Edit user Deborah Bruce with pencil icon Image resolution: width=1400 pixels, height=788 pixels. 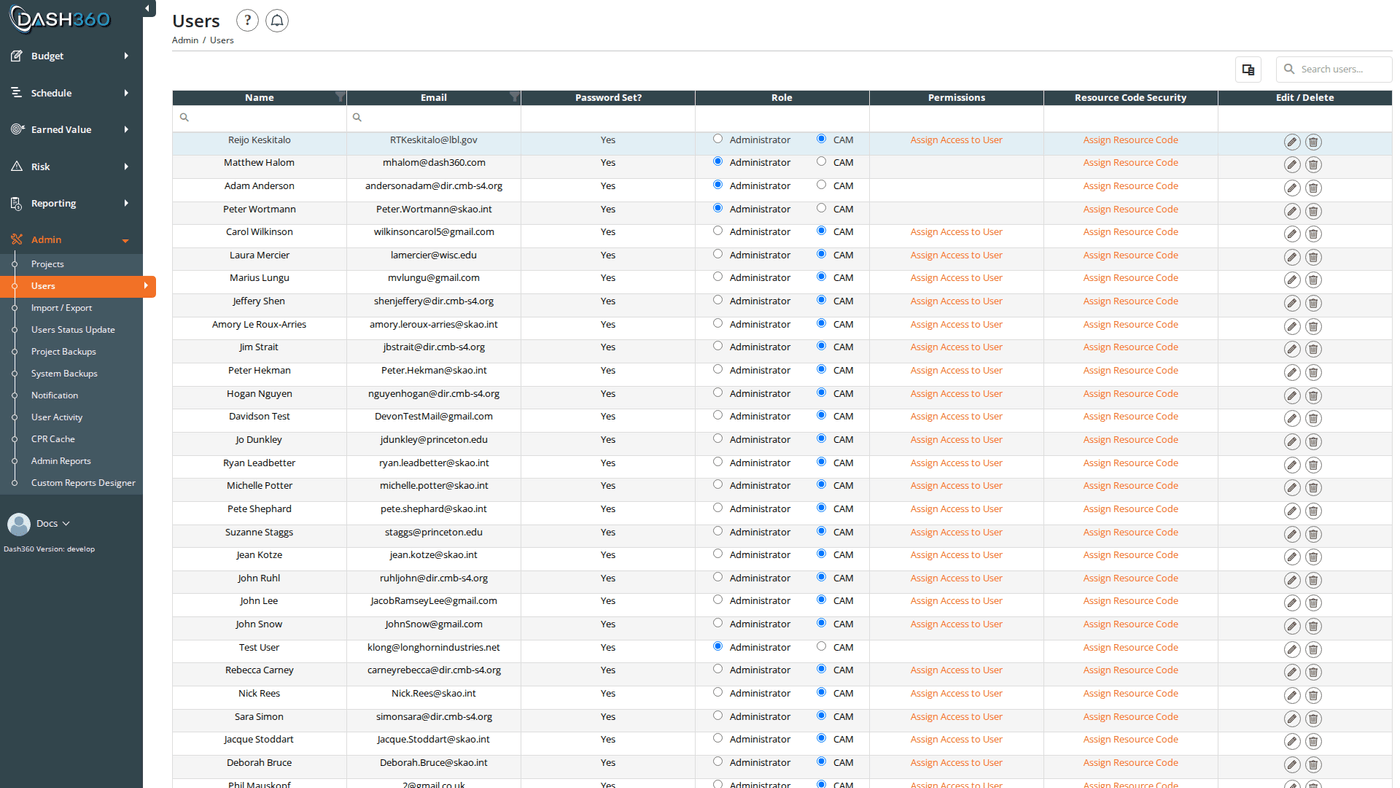pos(1292,764)
